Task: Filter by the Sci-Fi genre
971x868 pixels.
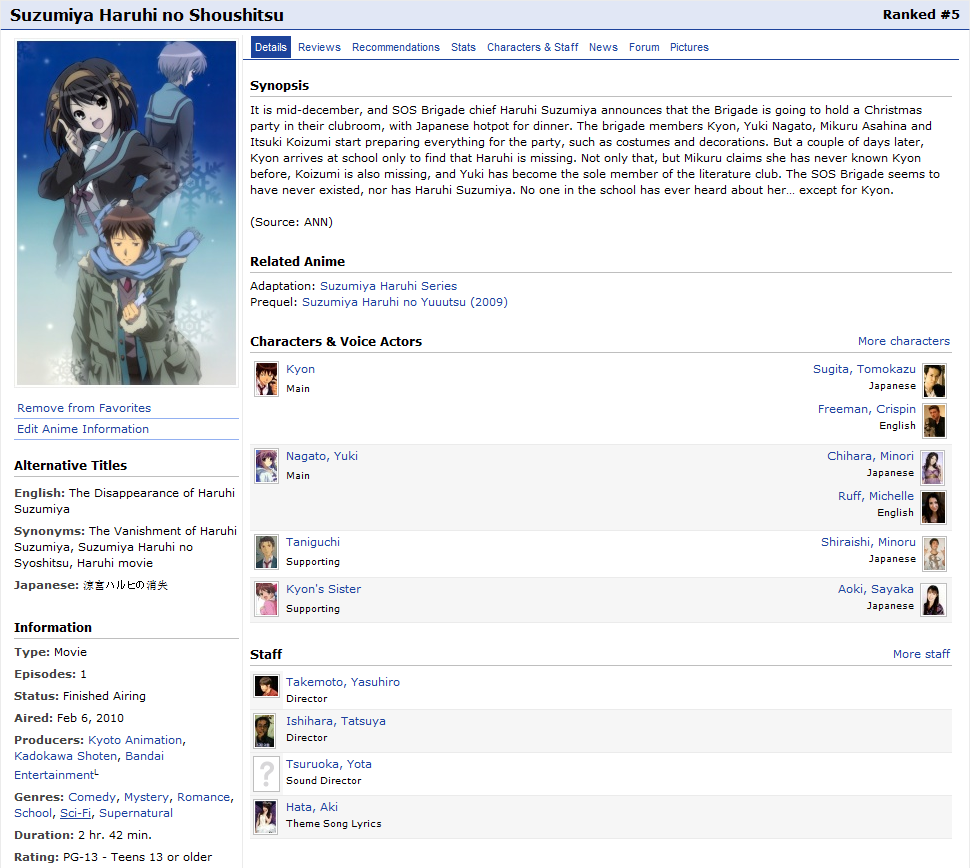Action: (76, 814)
